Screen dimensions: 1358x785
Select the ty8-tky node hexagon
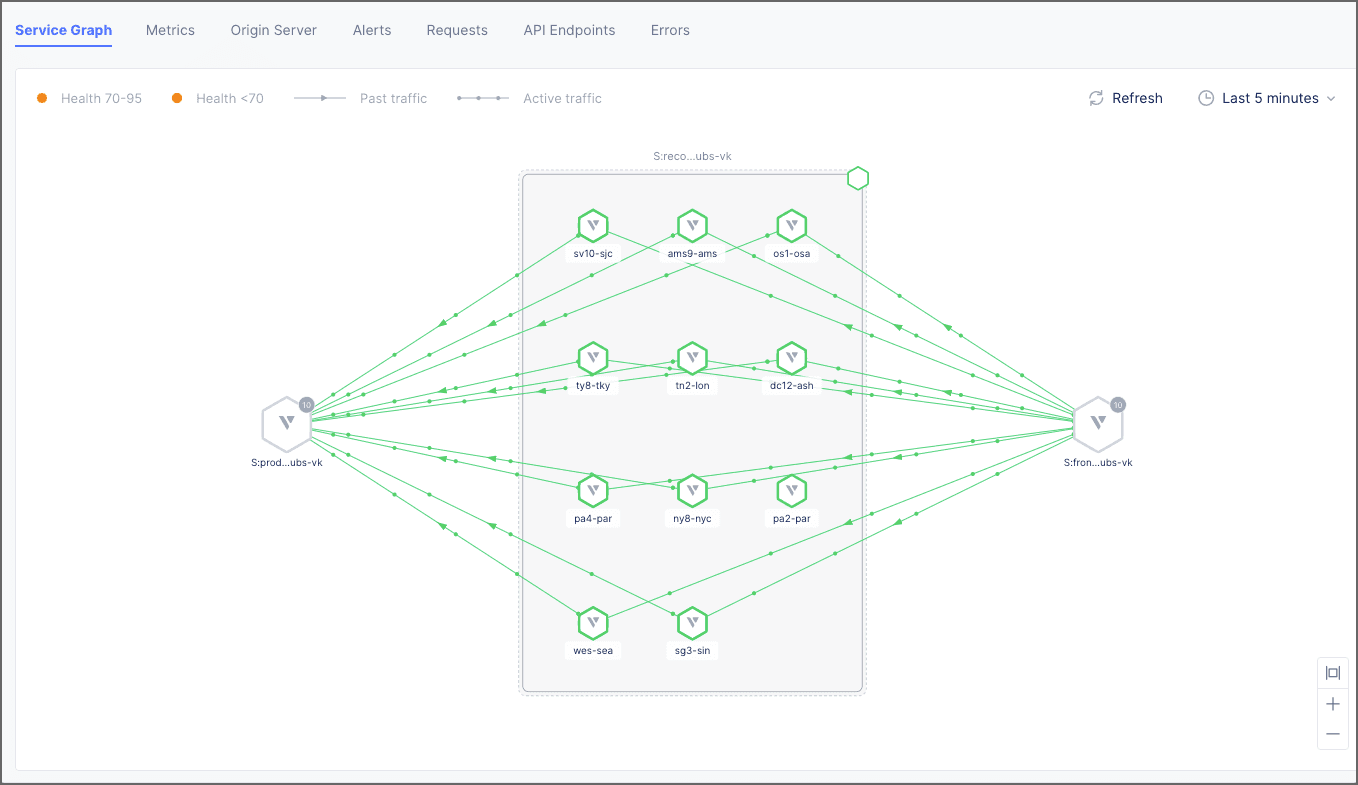(593, 358)
